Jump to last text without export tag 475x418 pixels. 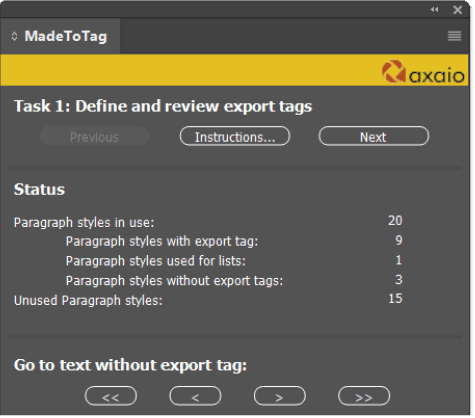point(364,397)
